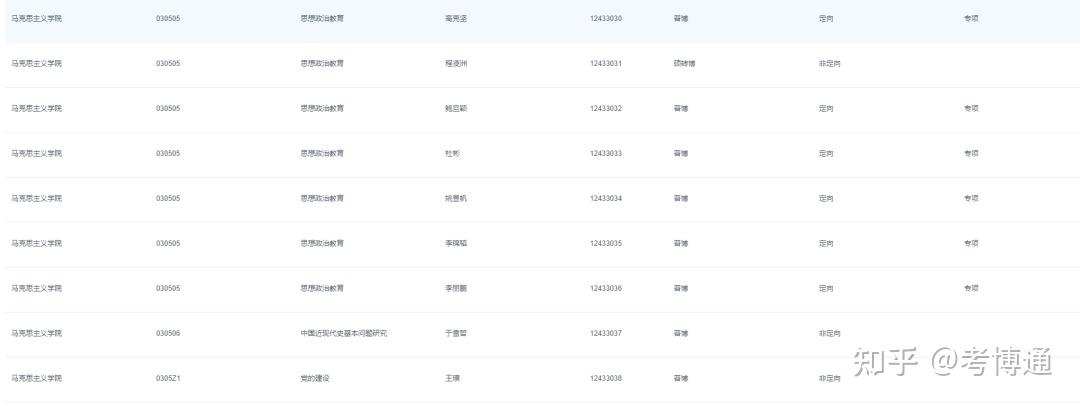Click student ID 12433037
This screenshot has width=1080, height=406.
click(x=606, y=334)
